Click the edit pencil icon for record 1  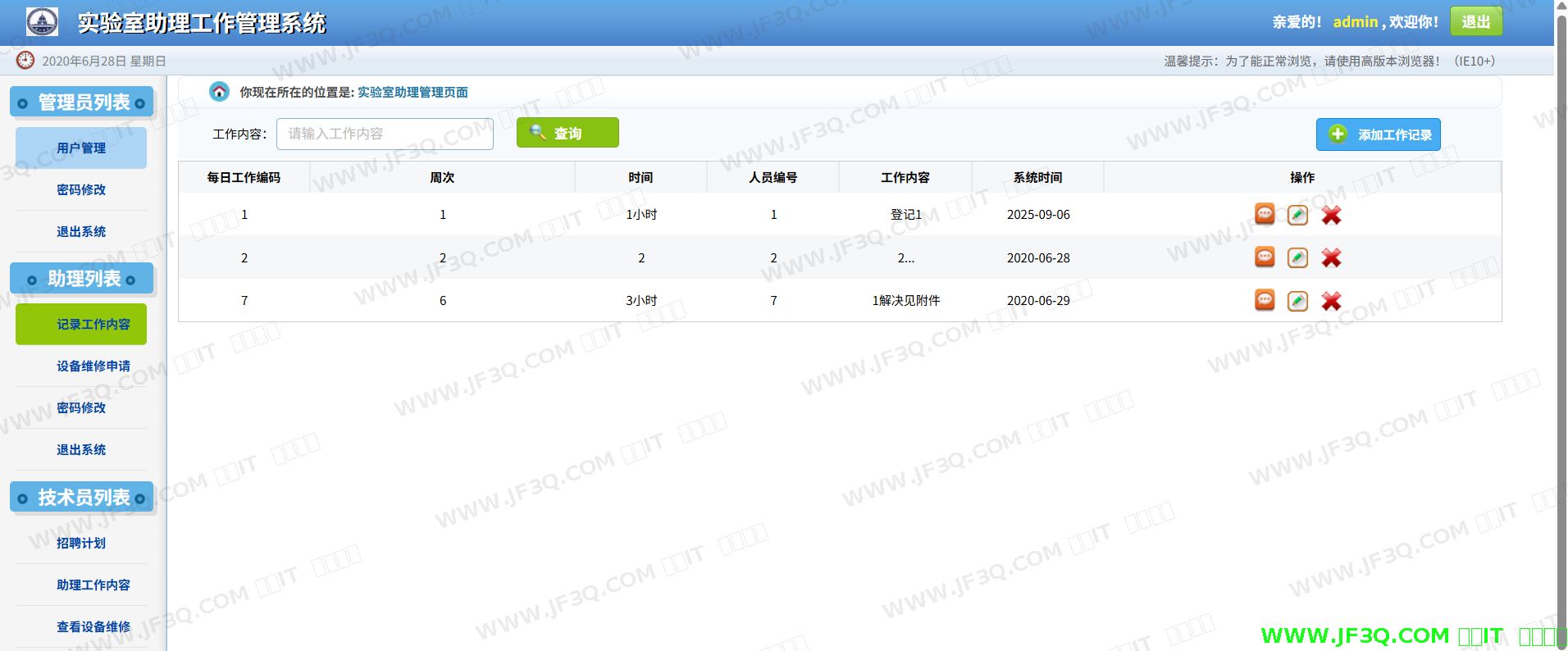1297,215
